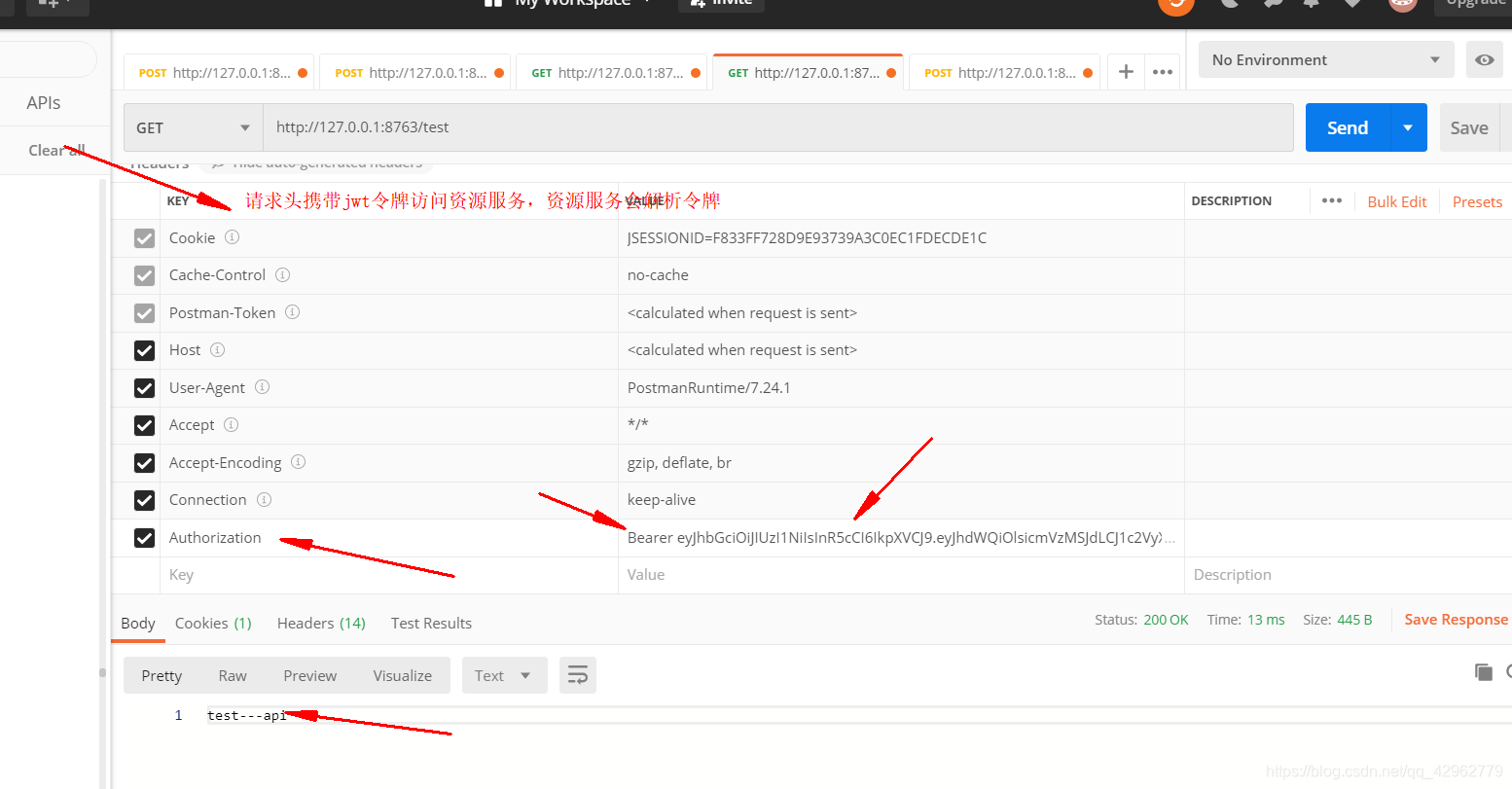Open header Presets menu
This screenshot has width=1512, height=789.
point(1477,201)
